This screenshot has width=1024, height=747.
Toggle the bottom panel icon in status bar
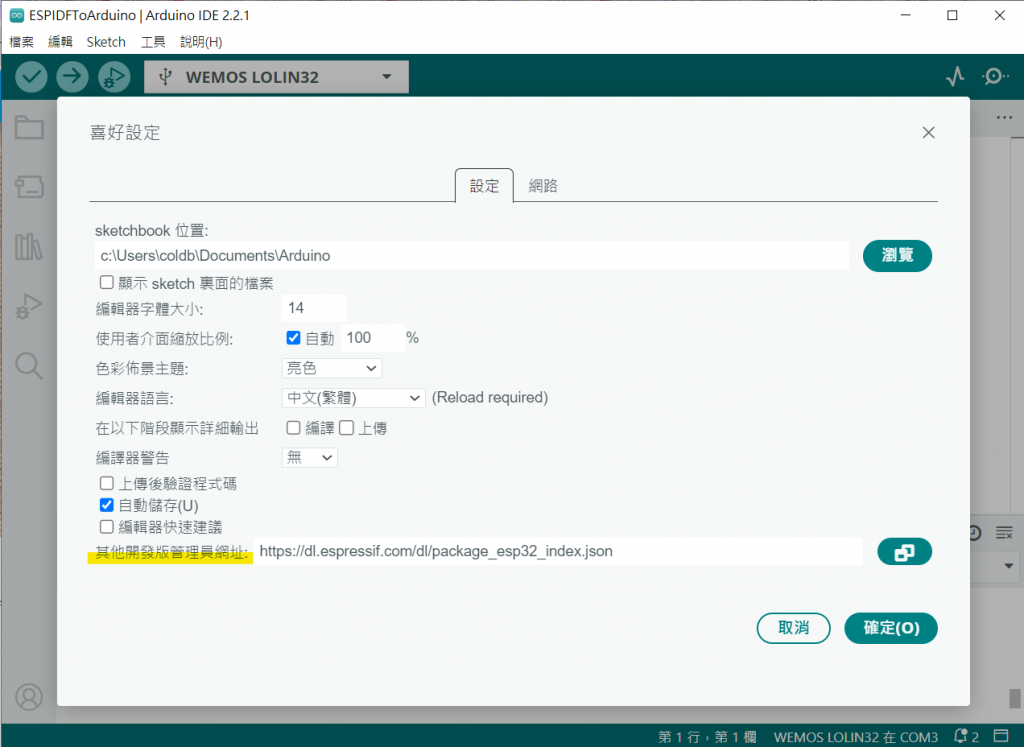coord(1001,737)
